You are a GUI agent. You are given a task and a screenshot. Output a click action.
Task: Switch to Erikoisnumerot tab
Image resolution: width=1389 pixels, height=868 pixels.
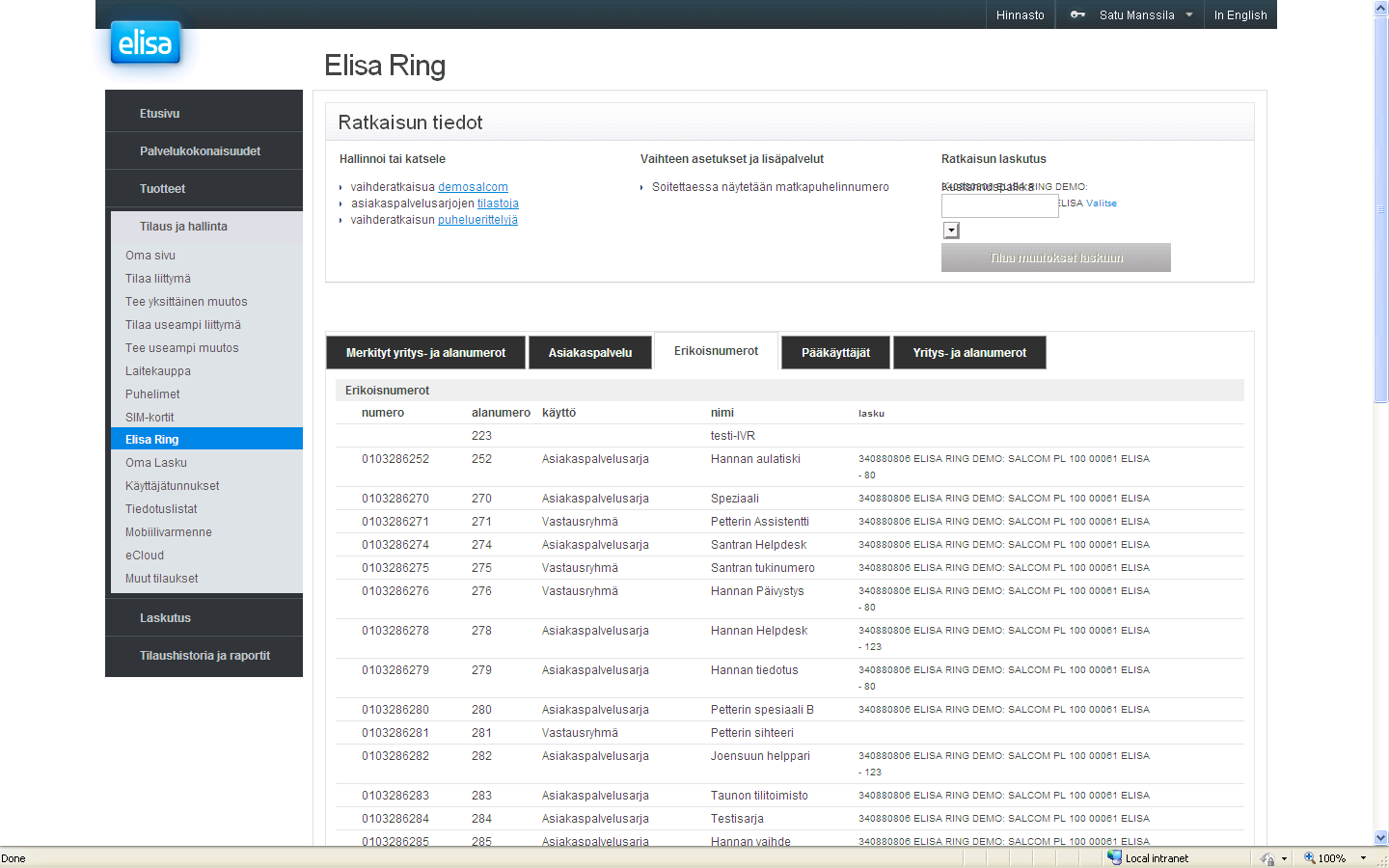click(716, 351)
